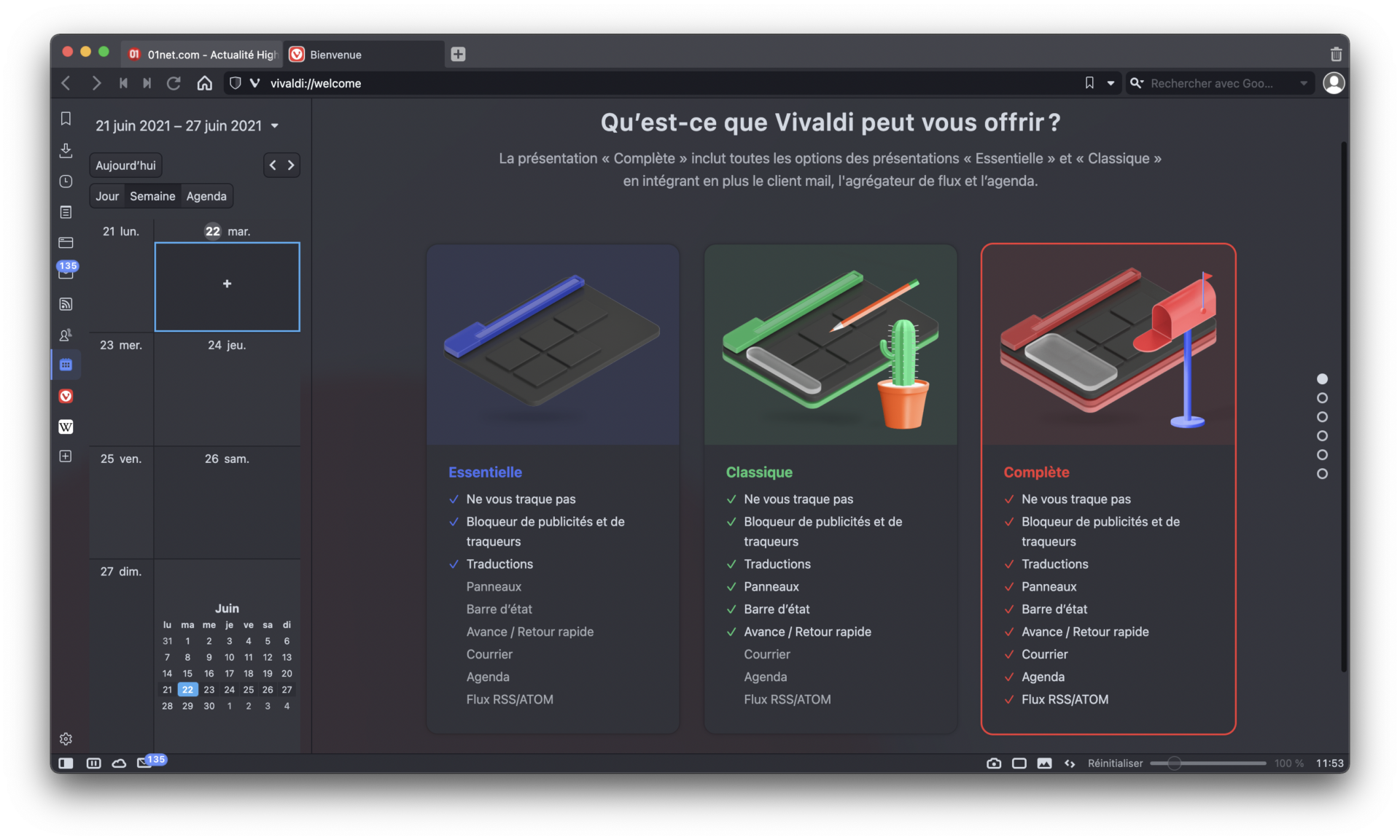Image resolution: width=1400 pixels, height=840 pixels.
Task: Open the Calendar panel icon
Action: [66, 365]
